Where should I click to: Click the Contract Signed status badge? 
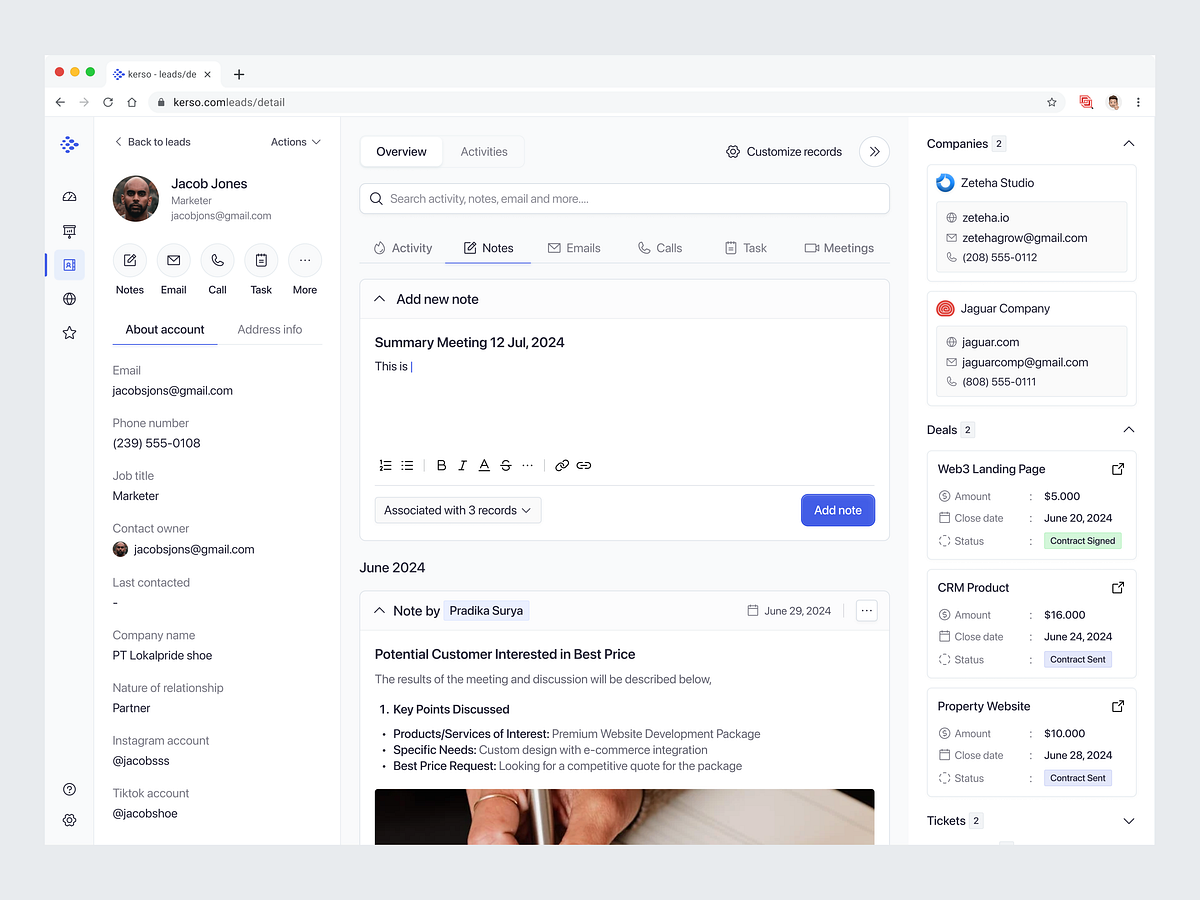pos(1082,540)
